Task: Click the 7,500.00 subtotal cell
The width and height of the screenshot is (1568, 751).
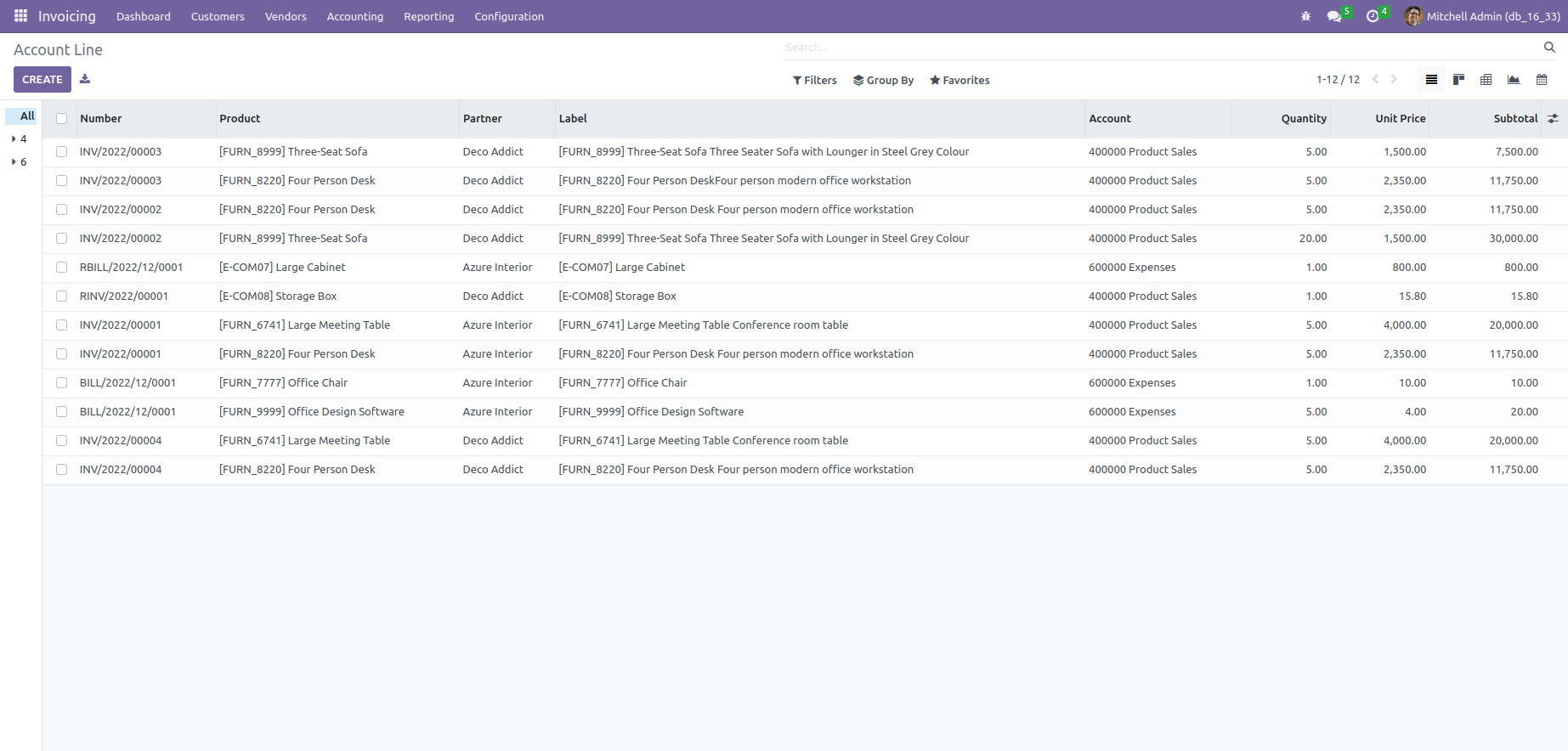Action: click(x=1517, y=152)
